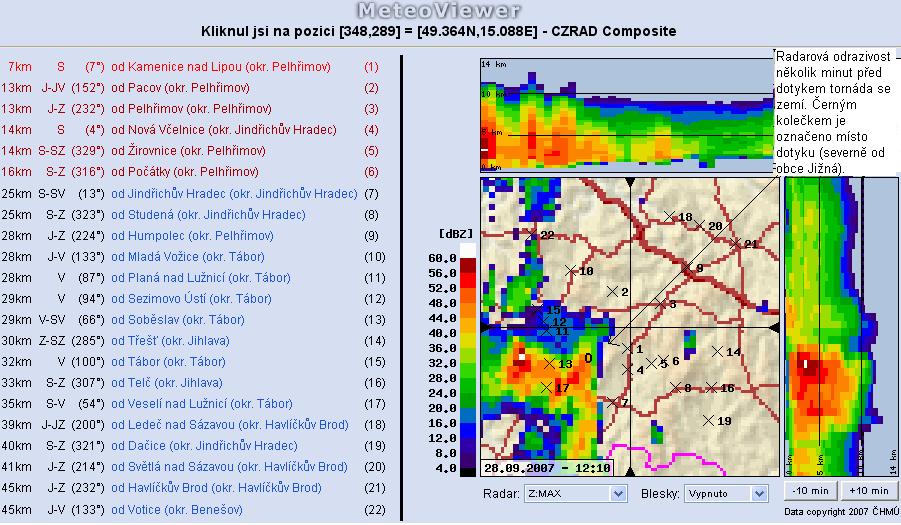Viewport: 901px width, 525px height.
Task: Select the Humpolec location entry
Action: [x=192, y=236]
